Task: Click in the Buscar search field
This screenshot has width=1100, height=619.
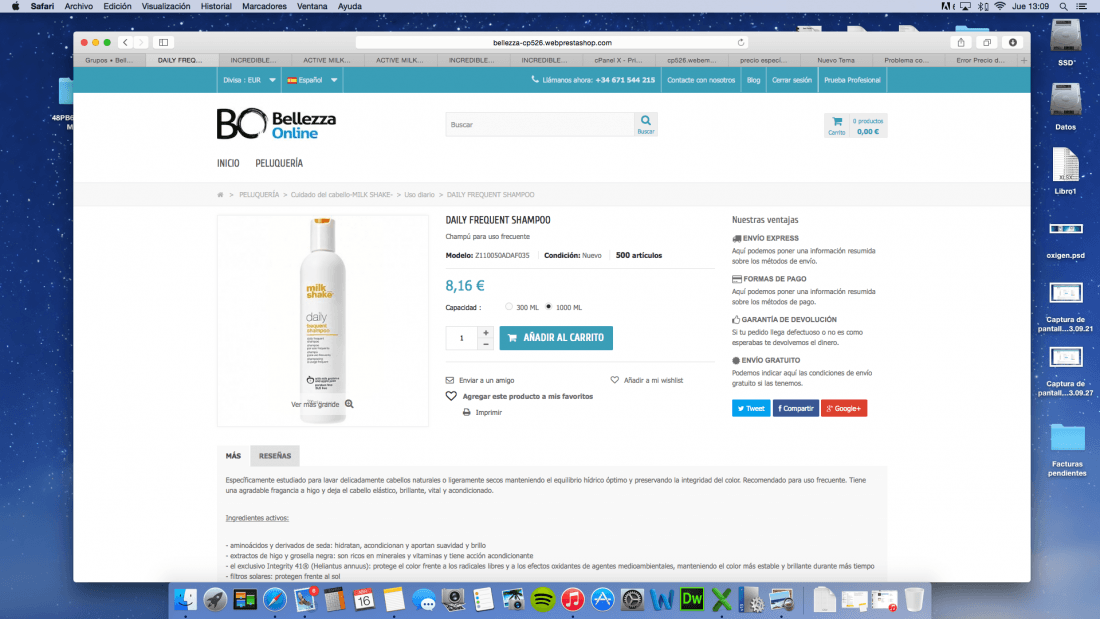Action: (x=539, y=124)
